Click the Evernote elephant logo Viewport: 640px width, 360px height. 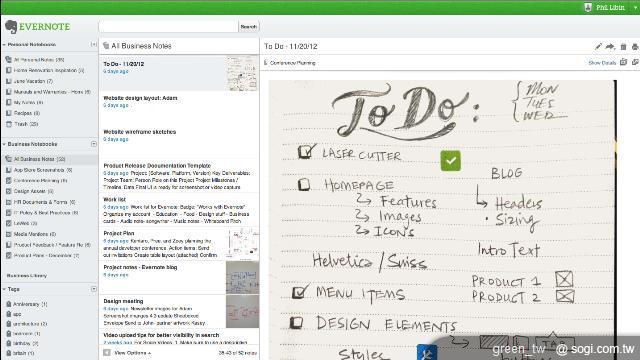click(x=11, y=27)
